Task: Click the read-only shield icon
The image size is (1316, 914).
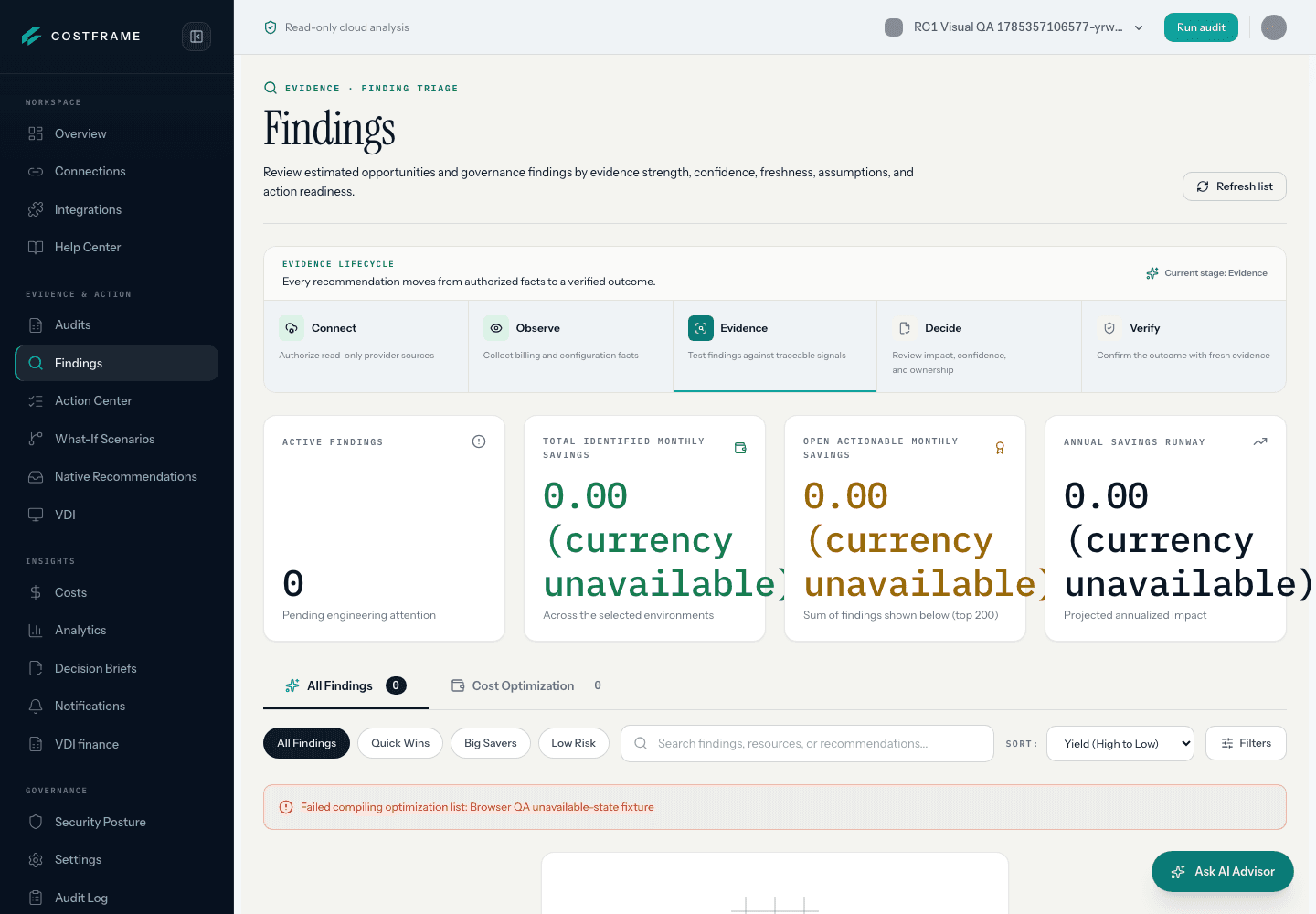Action: (271, 27)
